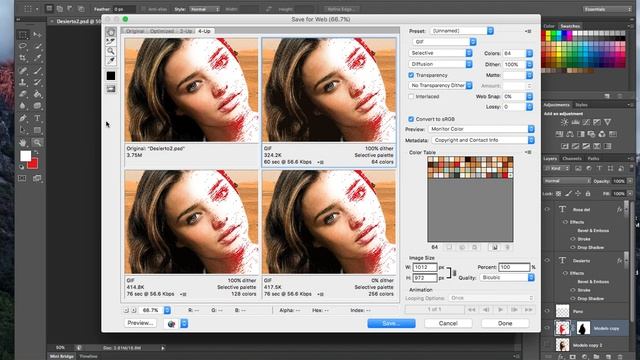Image resolution: width=640 pixels, height=360 pixels.
Task: Select the Slice Select tool in Save for Web
Action: click(111, 41)
